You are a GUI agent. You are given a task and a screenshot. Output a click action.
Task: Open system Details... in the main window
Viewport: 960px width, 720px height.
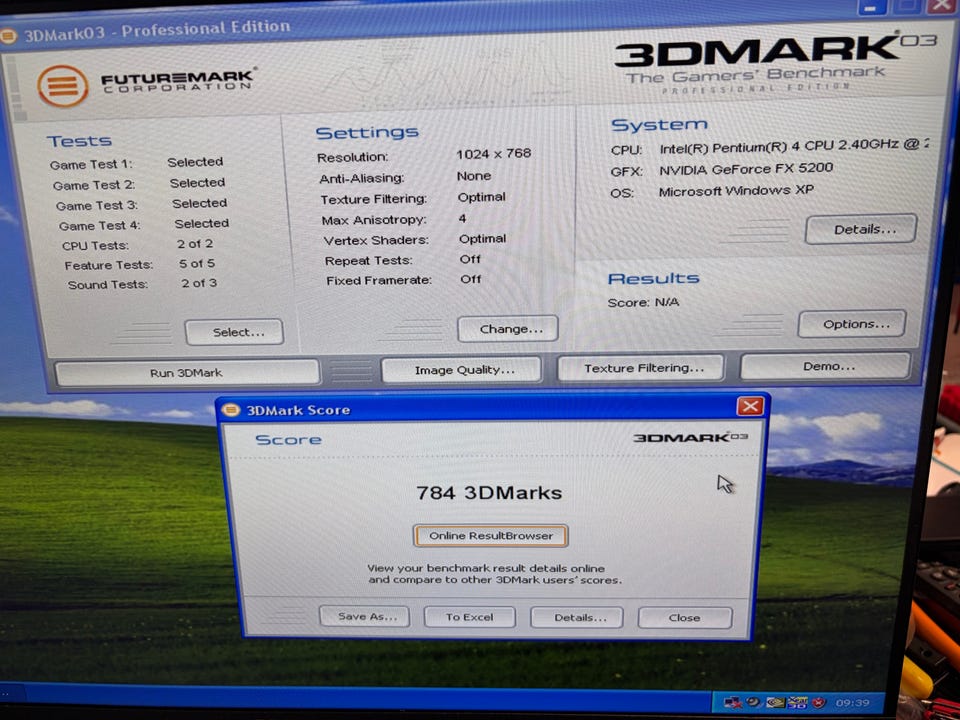tap(861, 229)
